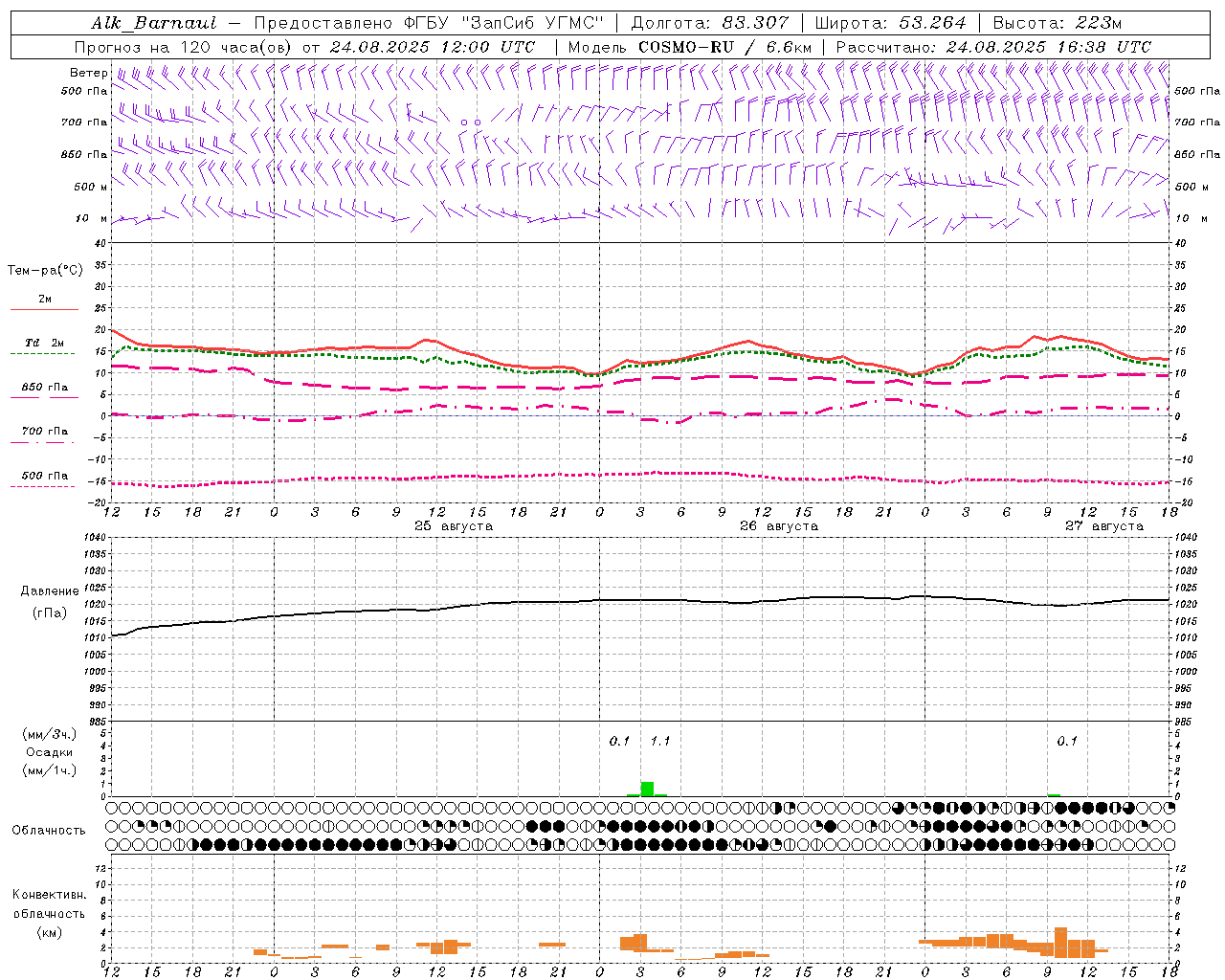Click the tallest orange convective cloud bar

1060,943
